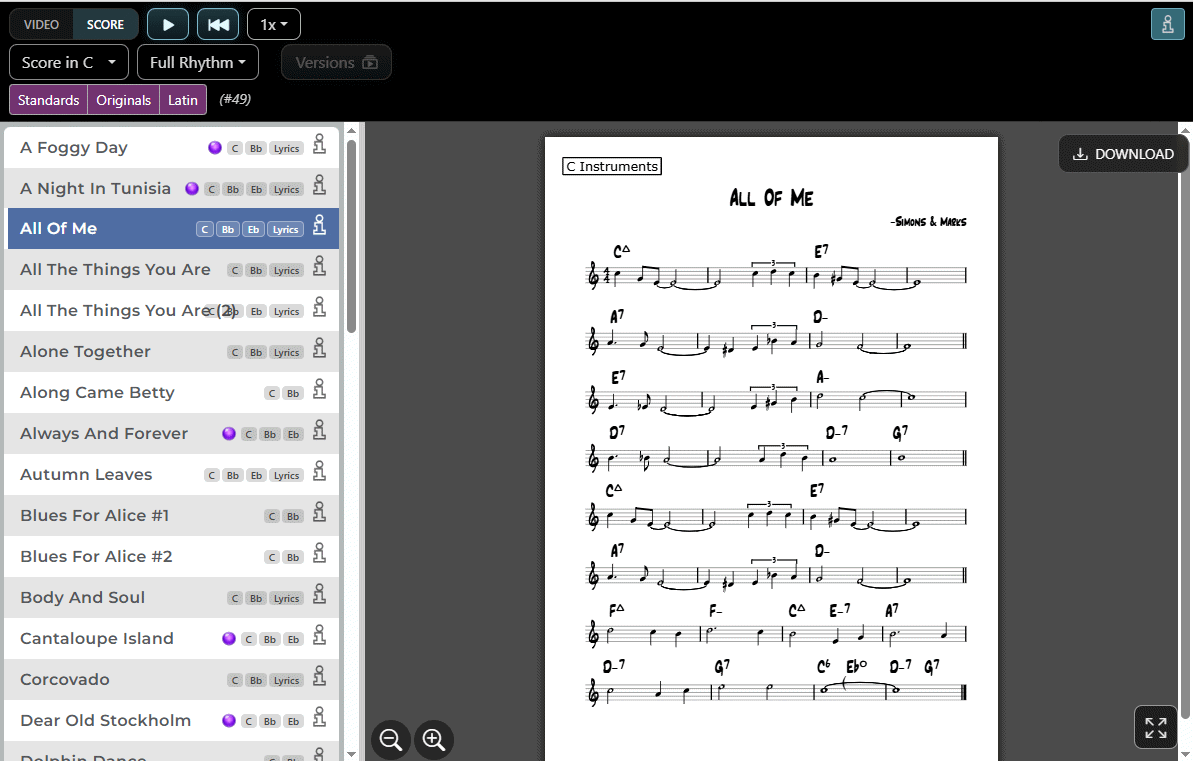The height and width of the screenshot is (761, 1193).
Task: Click the player icon on Cantaloupe Island
Action: tap(320, 635)
